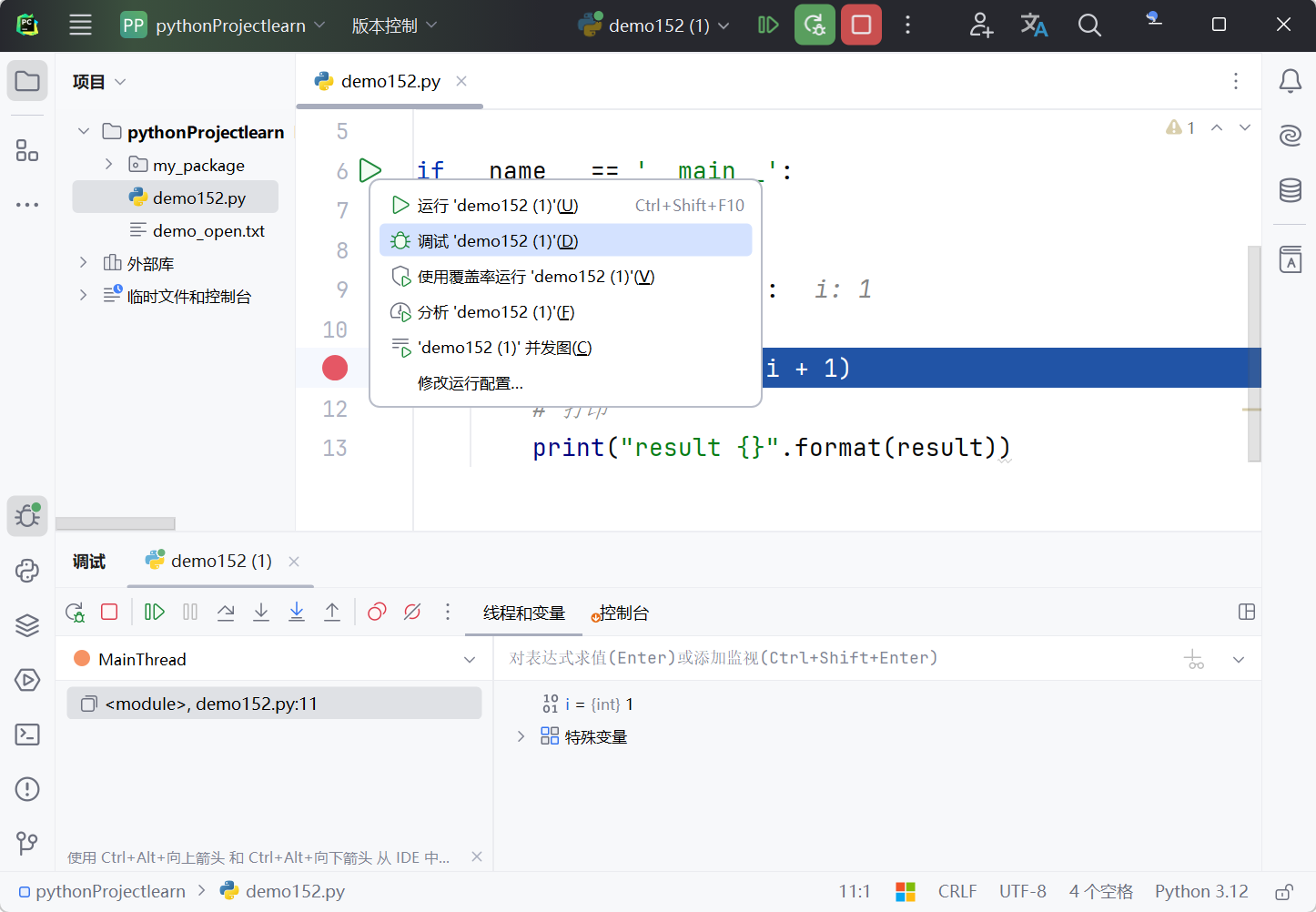Open View Breakpoints in debug toolbar
Viewport: 1316px width, 912px height.
pos(377,612)
